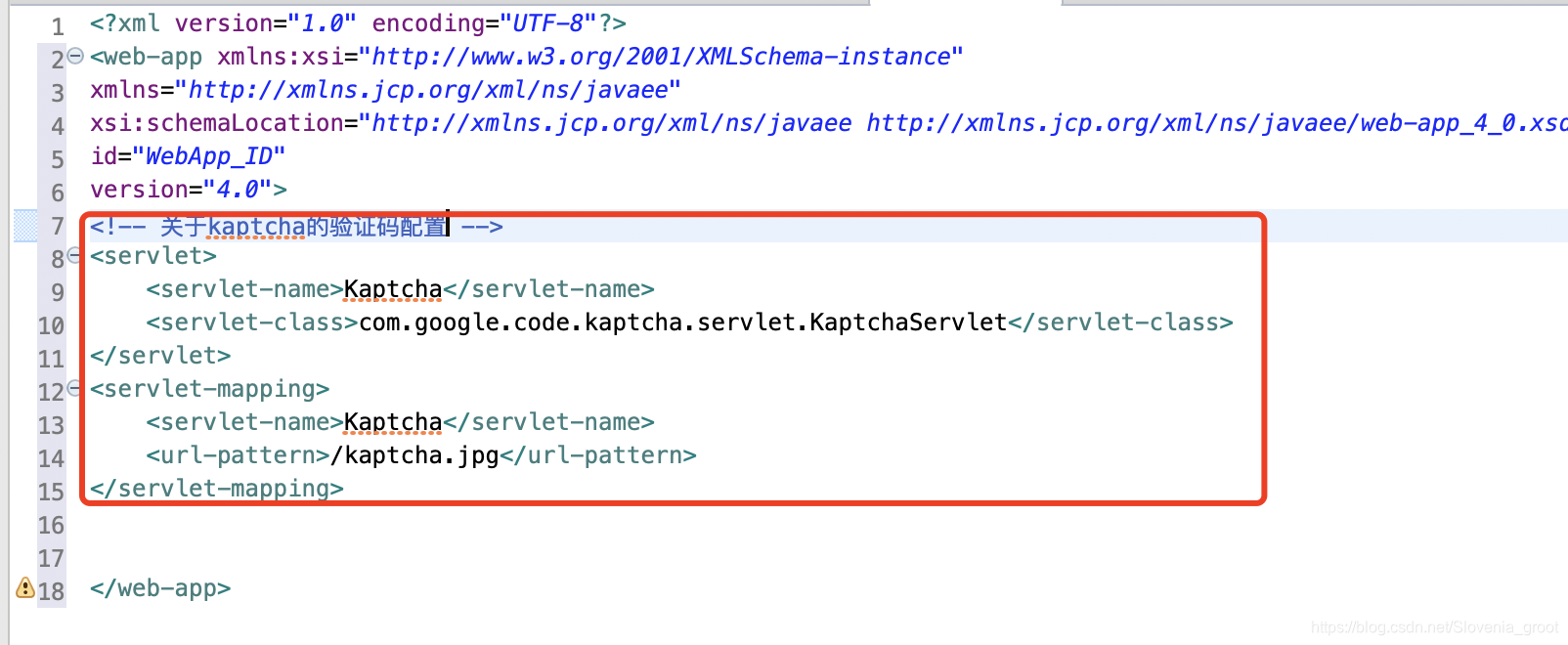Click the kaptcha comment on line 7
Screen dimensions: 1568x645
coord(296,227)
